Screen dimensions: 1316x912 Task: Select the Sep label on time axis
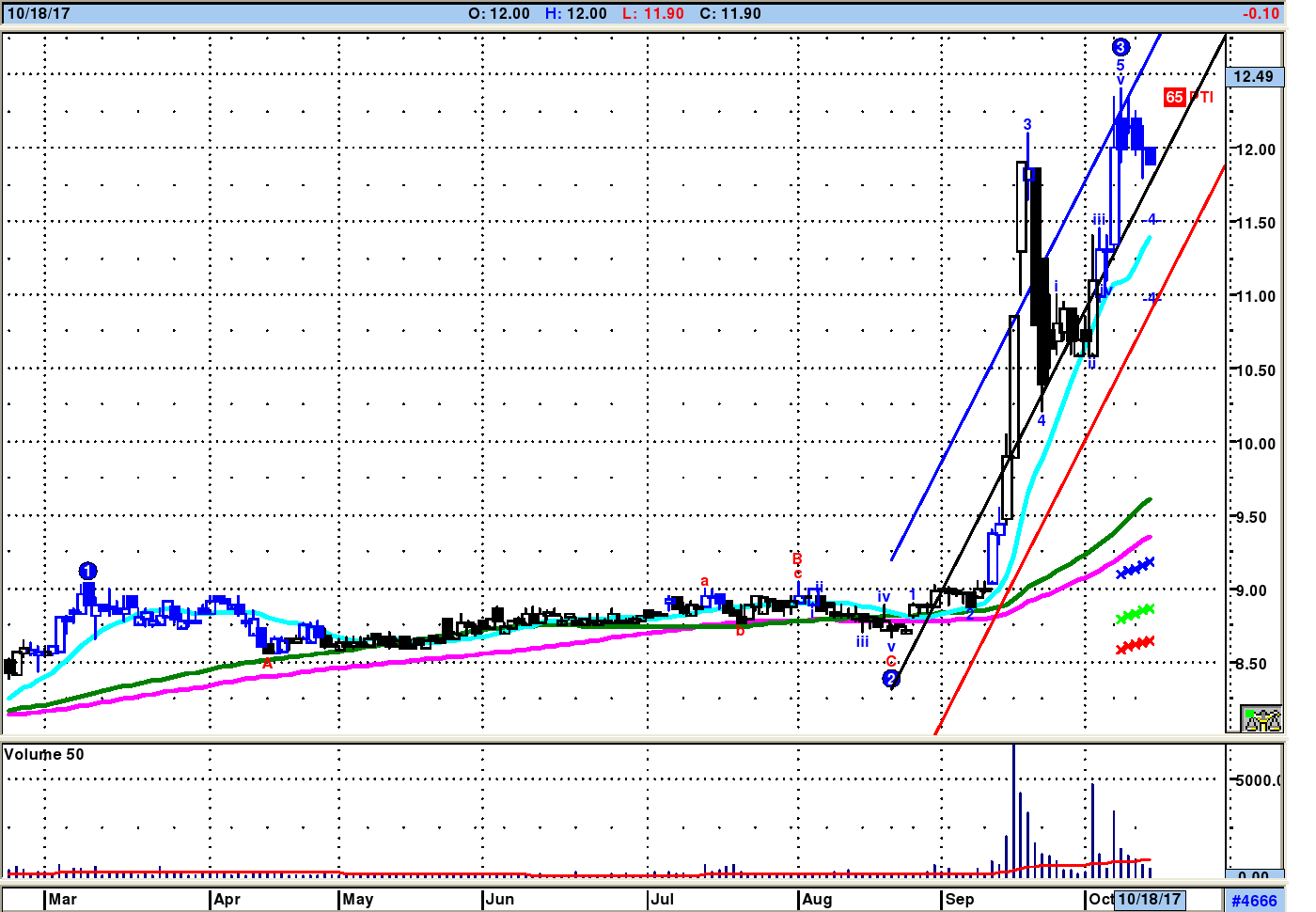[x=960, y=899]
